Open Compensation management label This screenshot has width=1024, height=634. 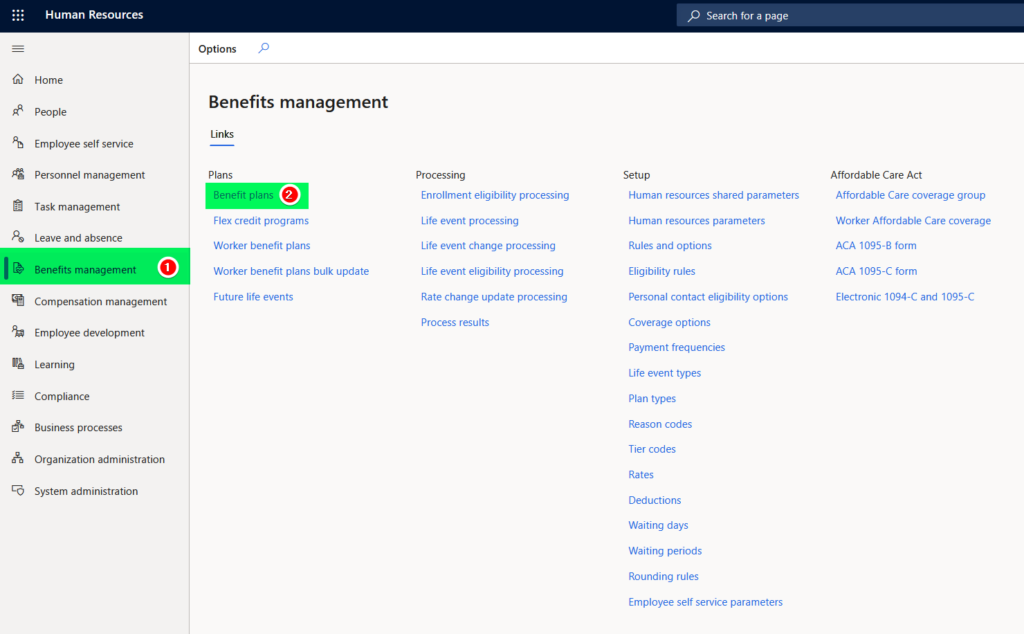101,301
